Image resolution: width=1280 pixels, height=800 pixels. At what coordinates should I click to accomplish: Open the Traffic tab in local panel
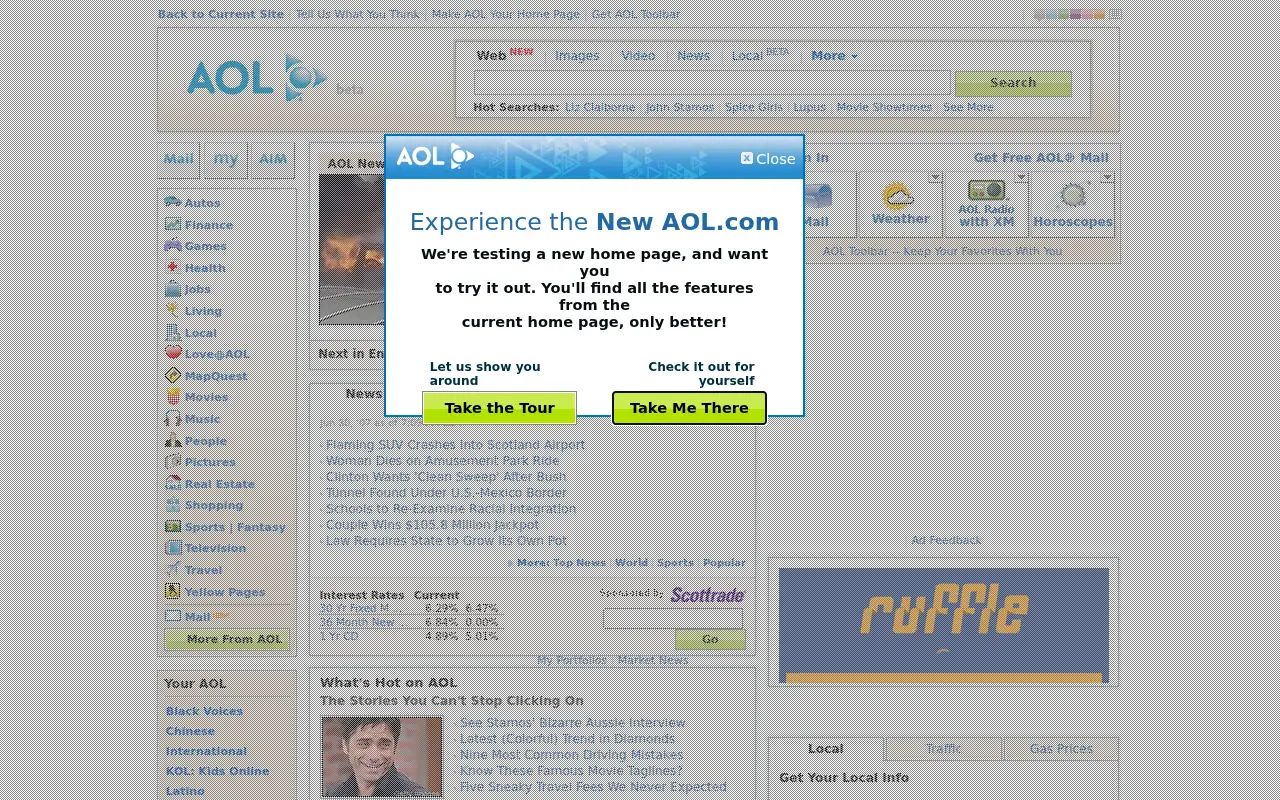(943, 748)
